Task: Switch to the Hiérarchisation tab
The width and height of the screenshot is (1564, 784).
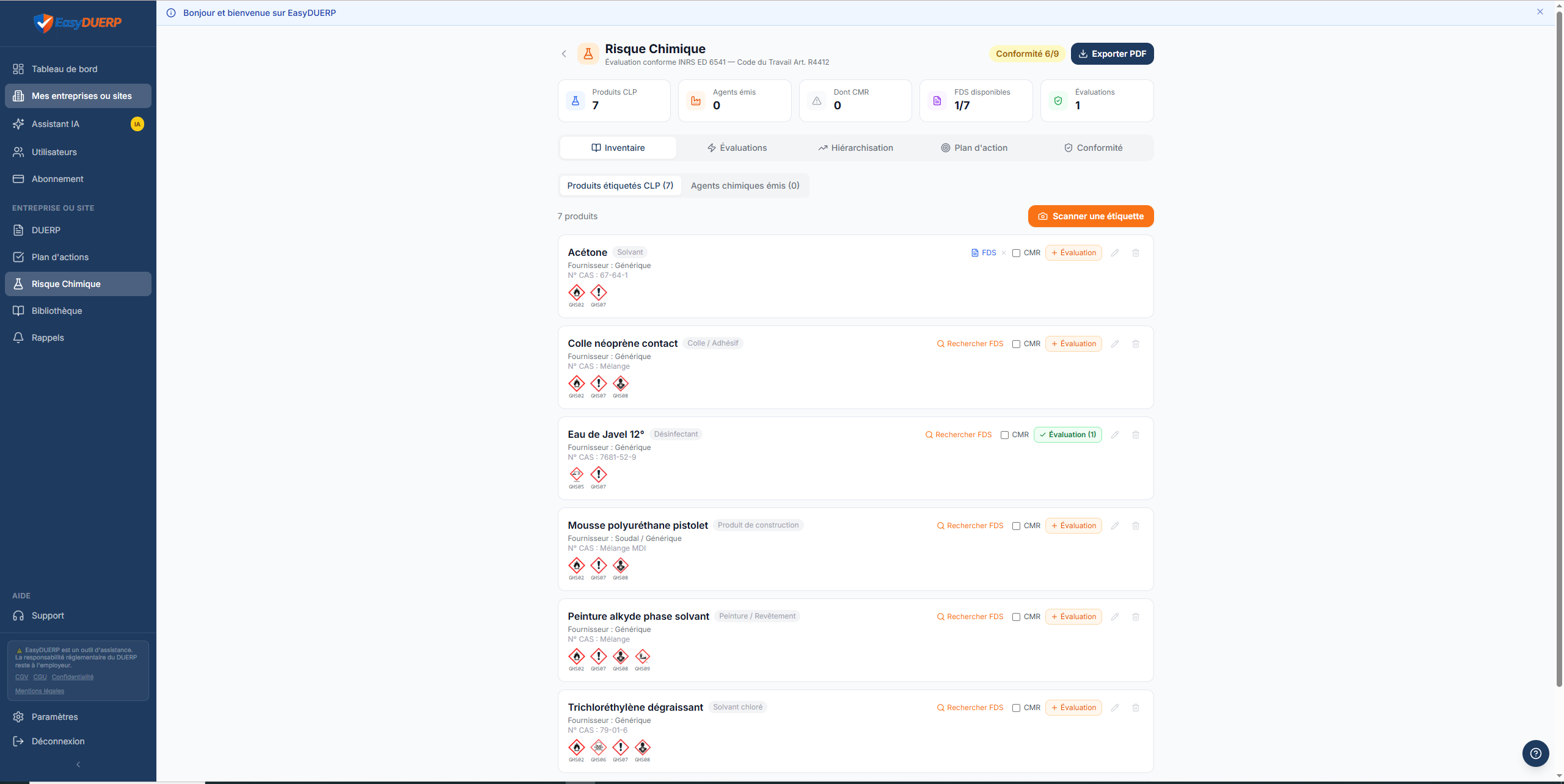Action: click(x=855, y=148)
